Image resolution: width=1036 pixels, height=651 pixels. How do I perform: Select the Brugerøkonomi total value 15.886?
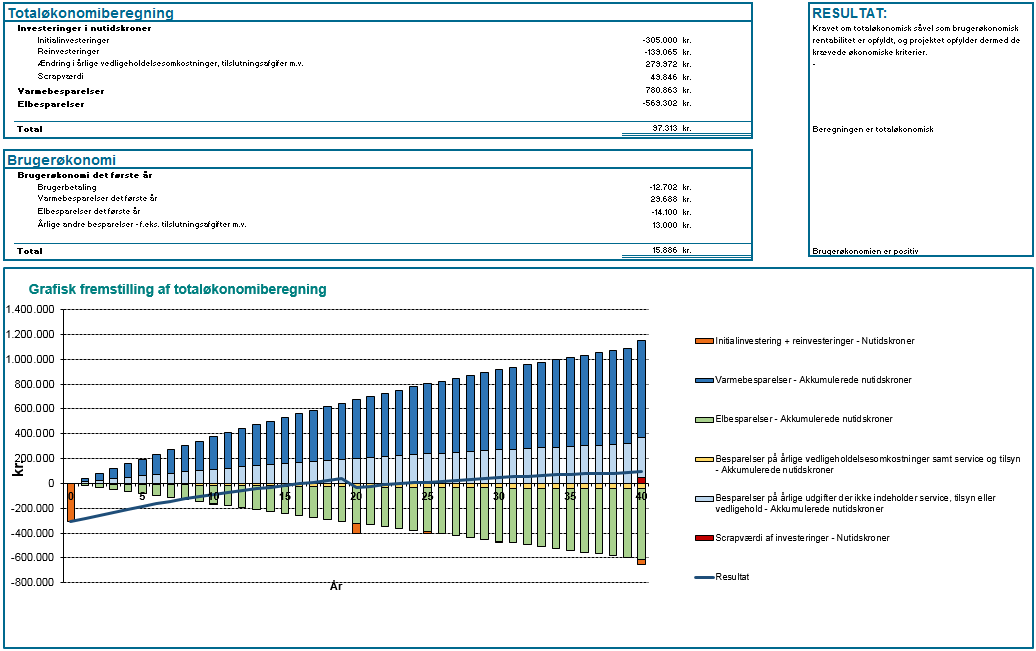(664, 250)
